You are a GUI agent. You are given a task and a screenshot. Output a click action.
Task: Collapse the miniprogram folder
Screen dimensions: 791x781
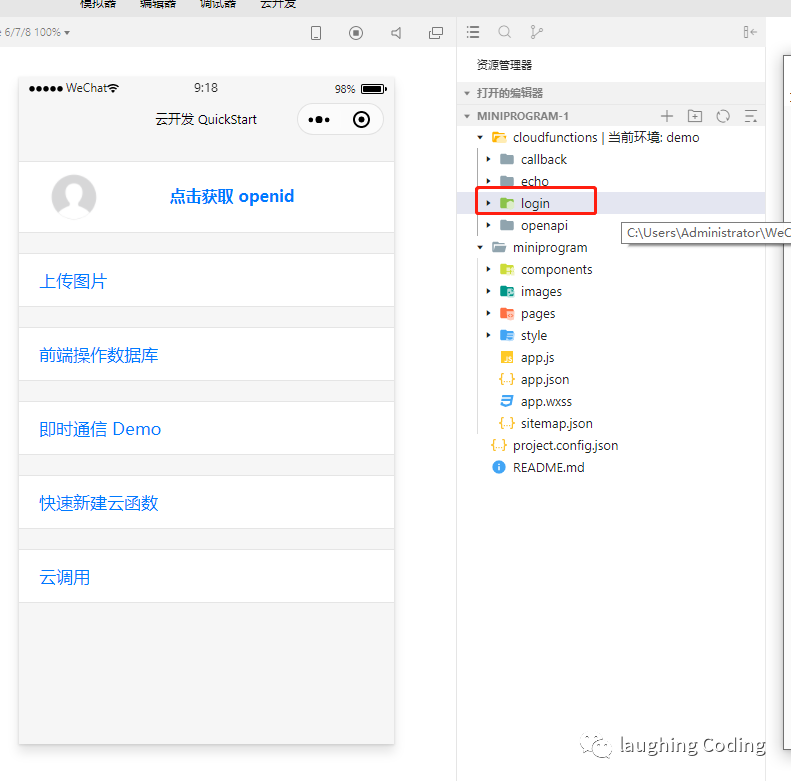coord(480,247)
